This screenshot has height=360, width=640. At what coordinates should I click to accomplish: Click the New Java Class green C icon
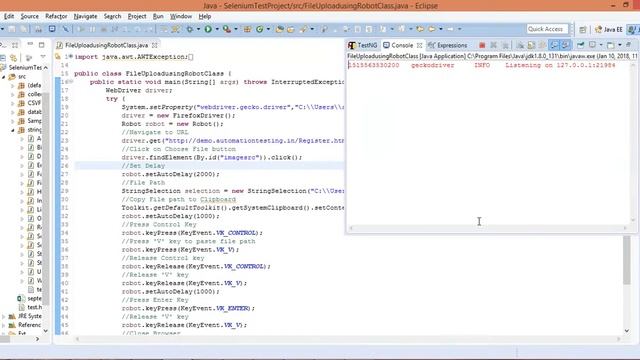(260, 29)
